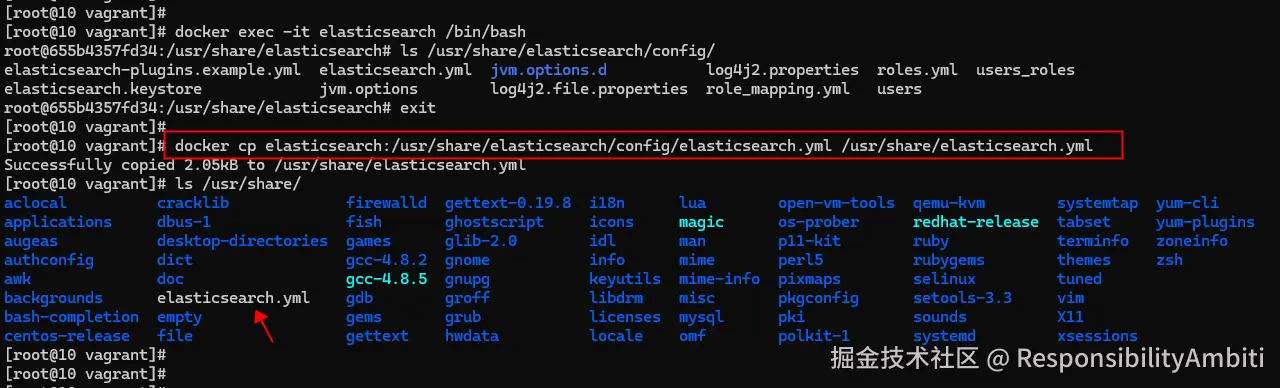This screenshot has width=1280, height=388.
Task: Select the 'yum-plugins' directory entry
Action: pos(1205,222)
